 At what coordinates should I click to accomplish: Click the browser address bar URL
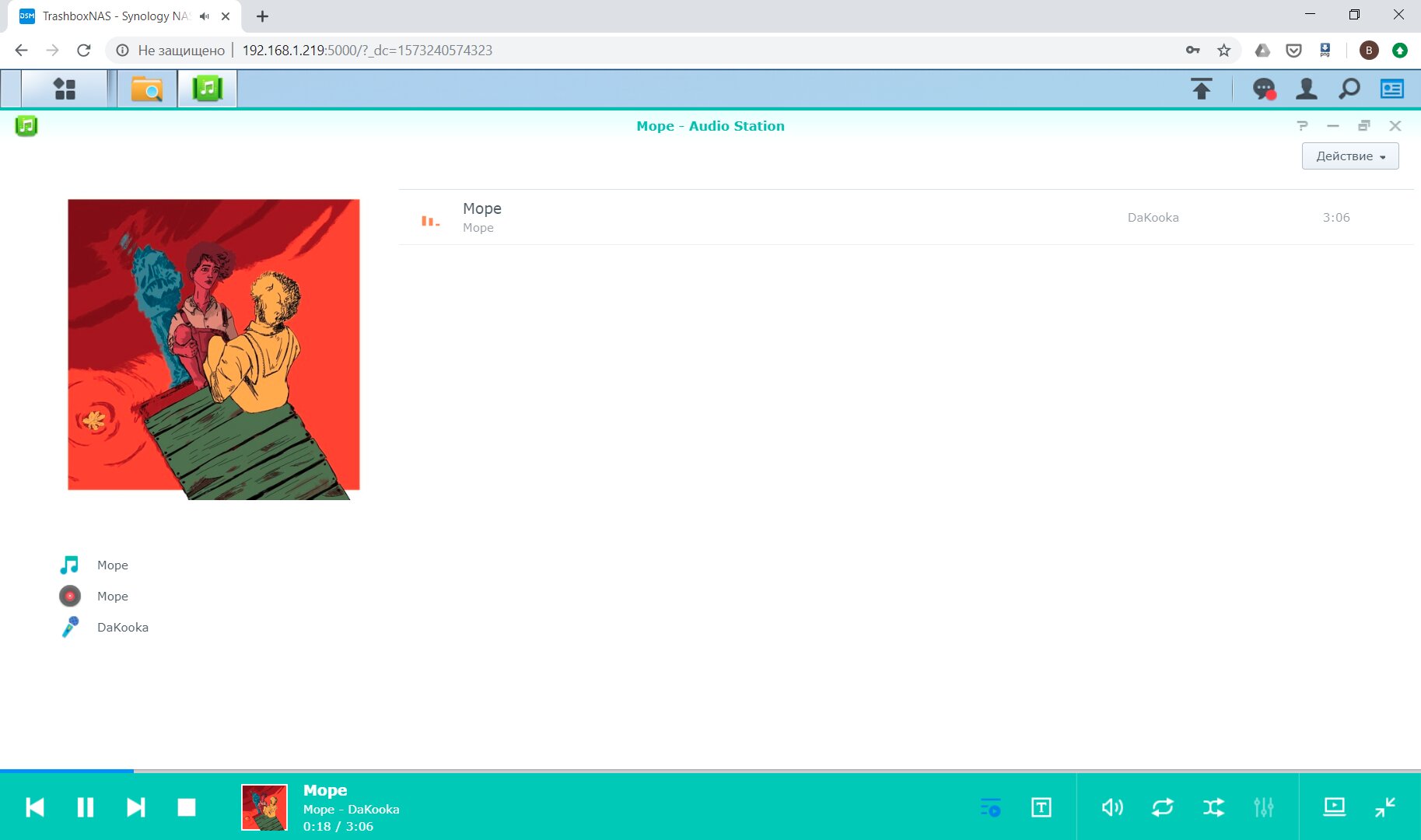pos(367,51)
